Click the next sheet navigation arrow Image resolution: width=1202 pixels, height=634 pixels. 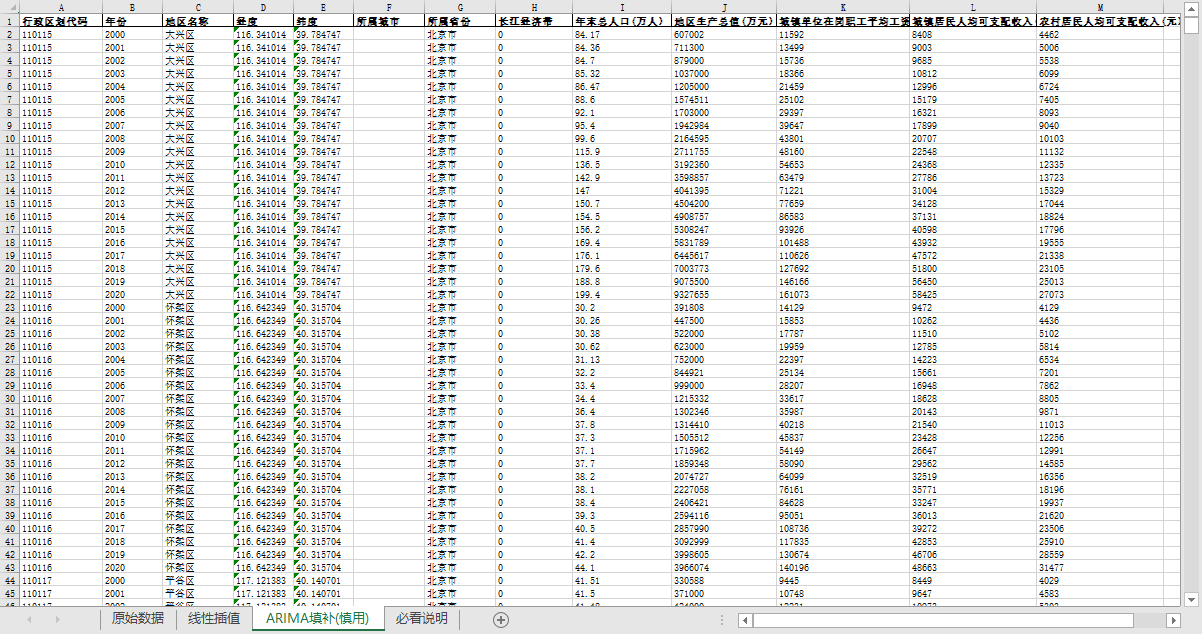pos(57,620)
